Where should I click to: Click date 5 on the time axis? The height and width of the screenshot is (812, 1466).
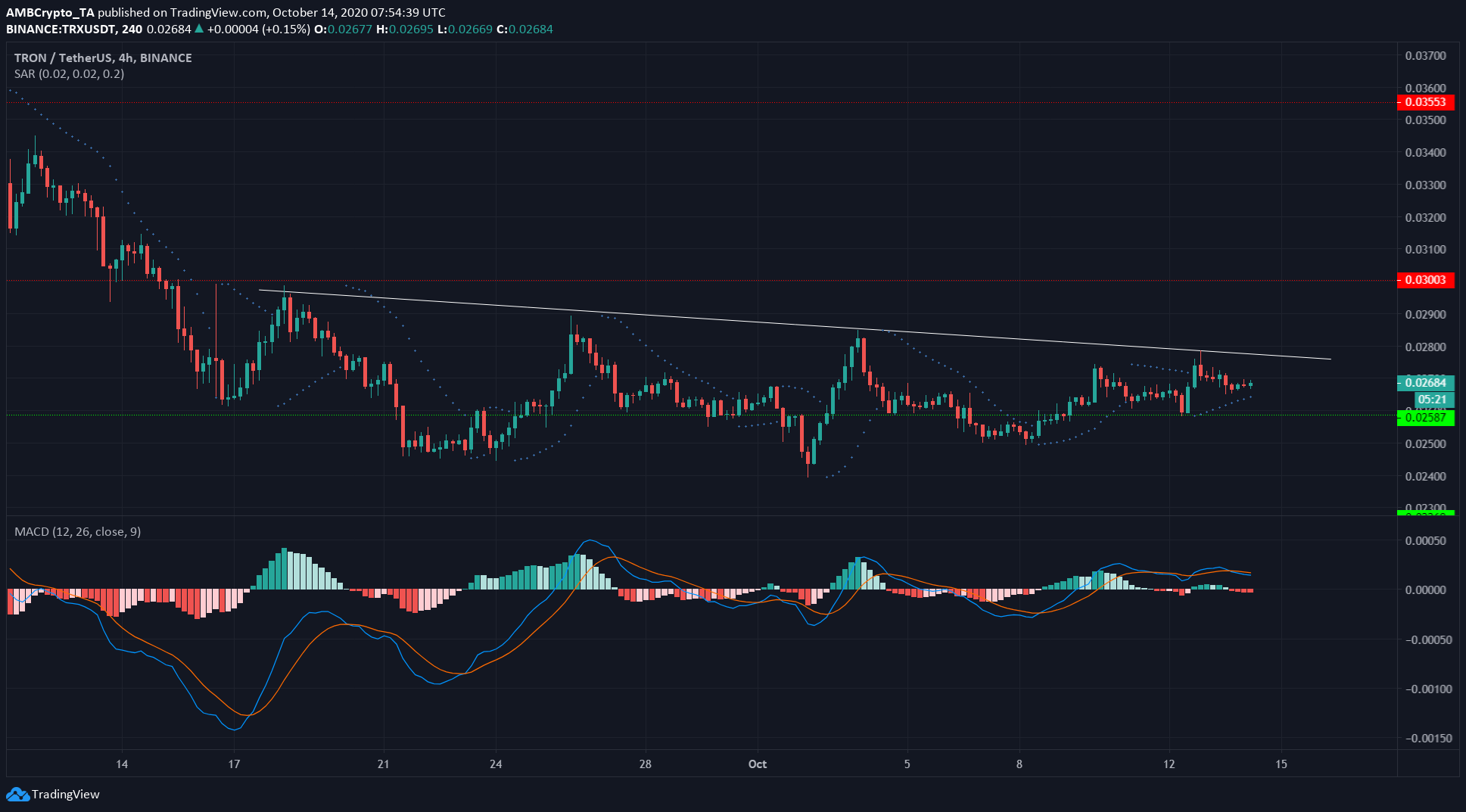coord(907,764)
